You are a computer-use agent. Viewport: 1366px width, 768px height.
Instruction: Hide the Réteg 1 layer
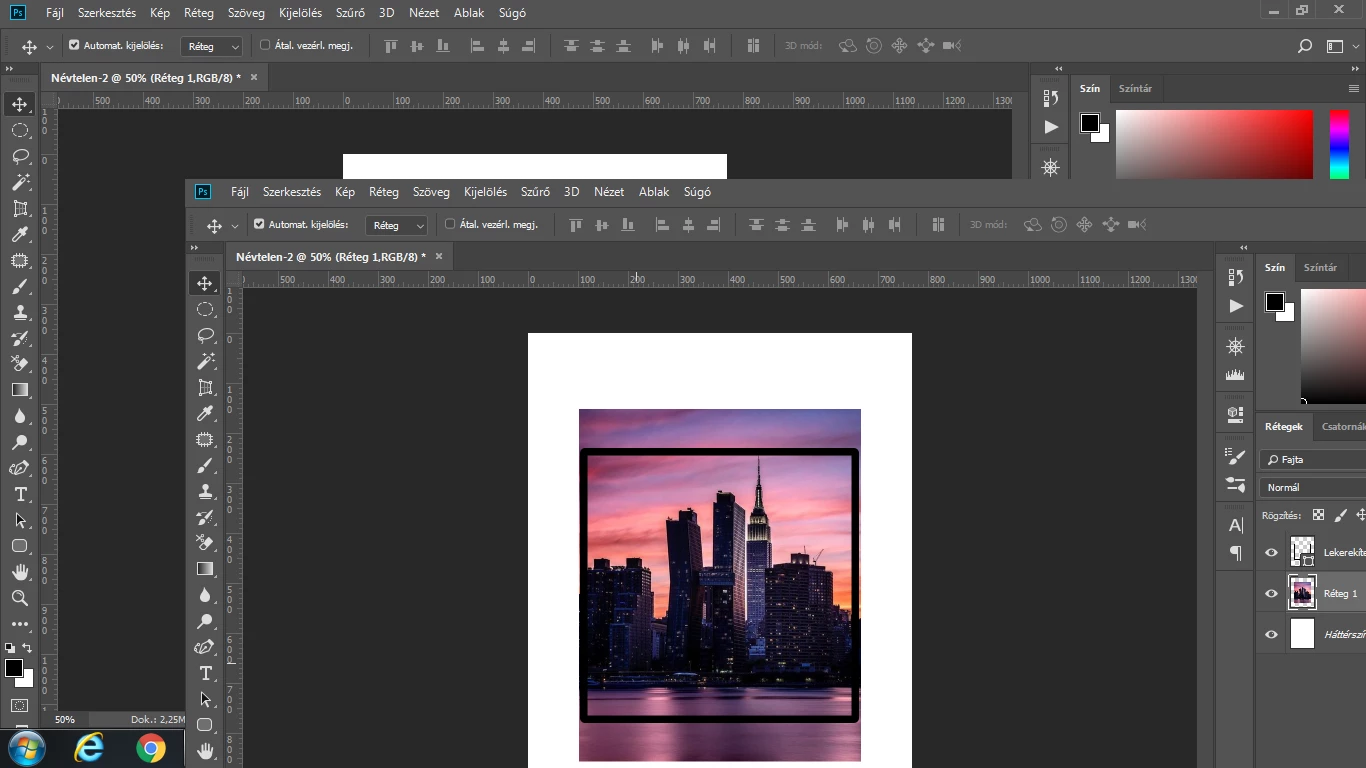click(x=1272, y=593)
